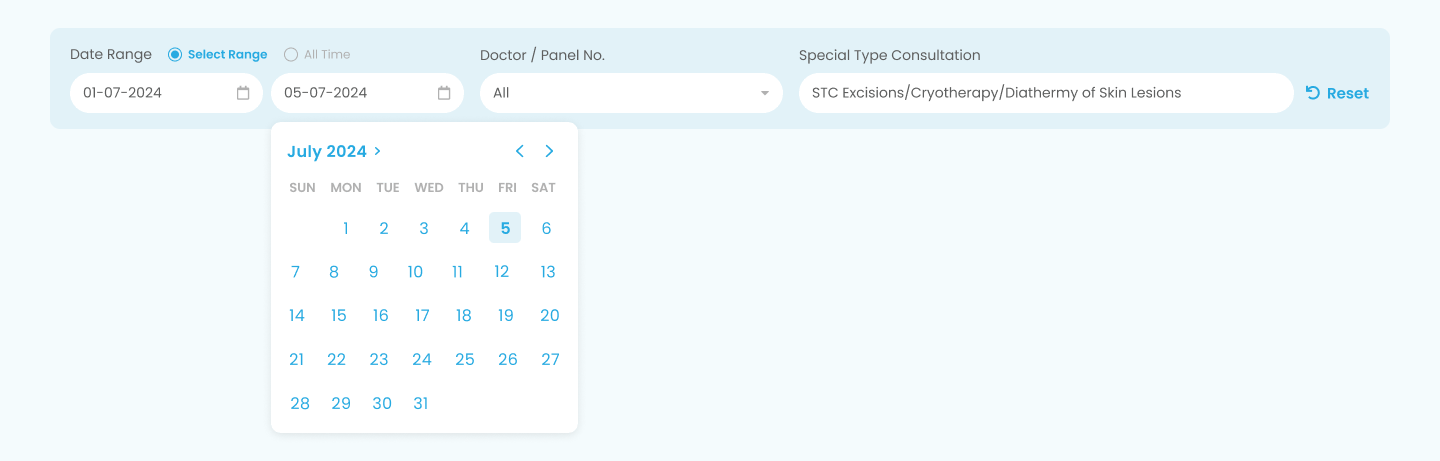
Task: Click the start date field 01-07-2024
Action: 166,93
